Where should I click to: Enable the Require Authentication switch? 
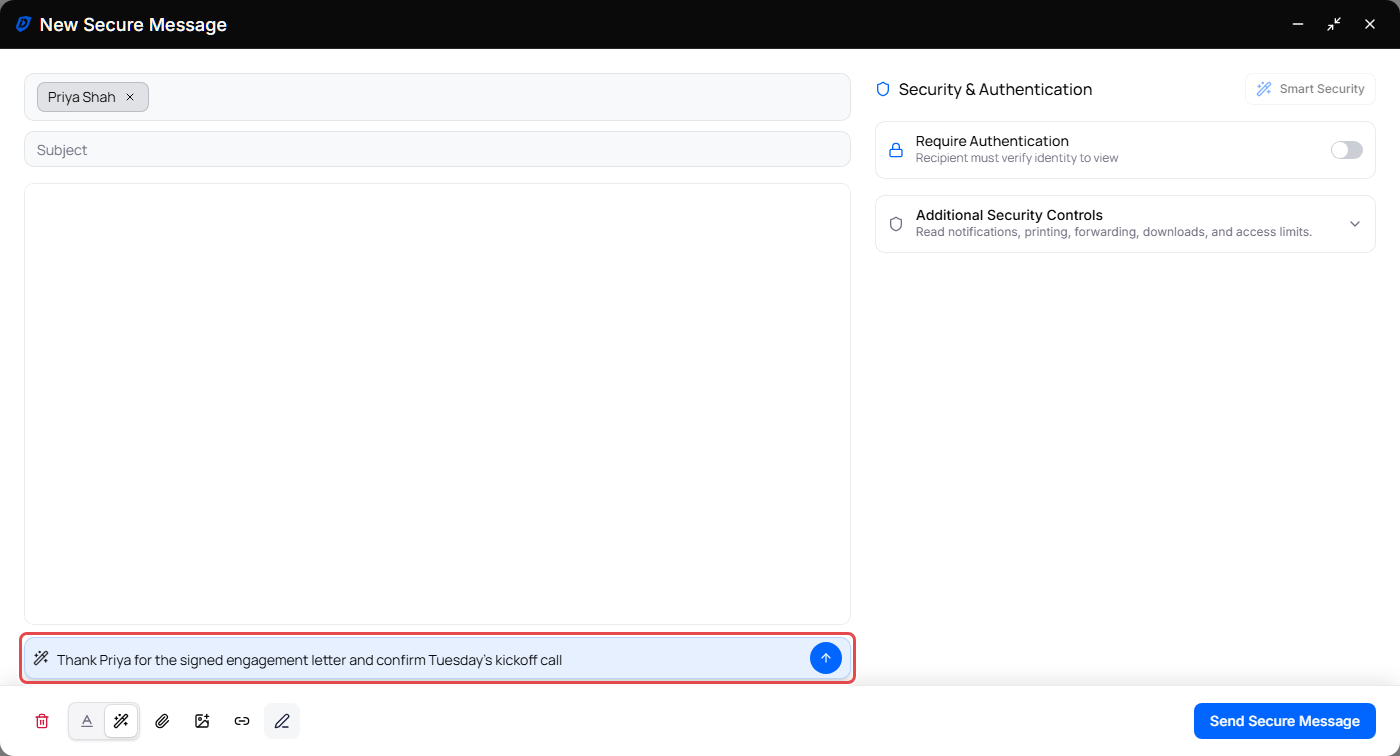(x=1347, y=150)
